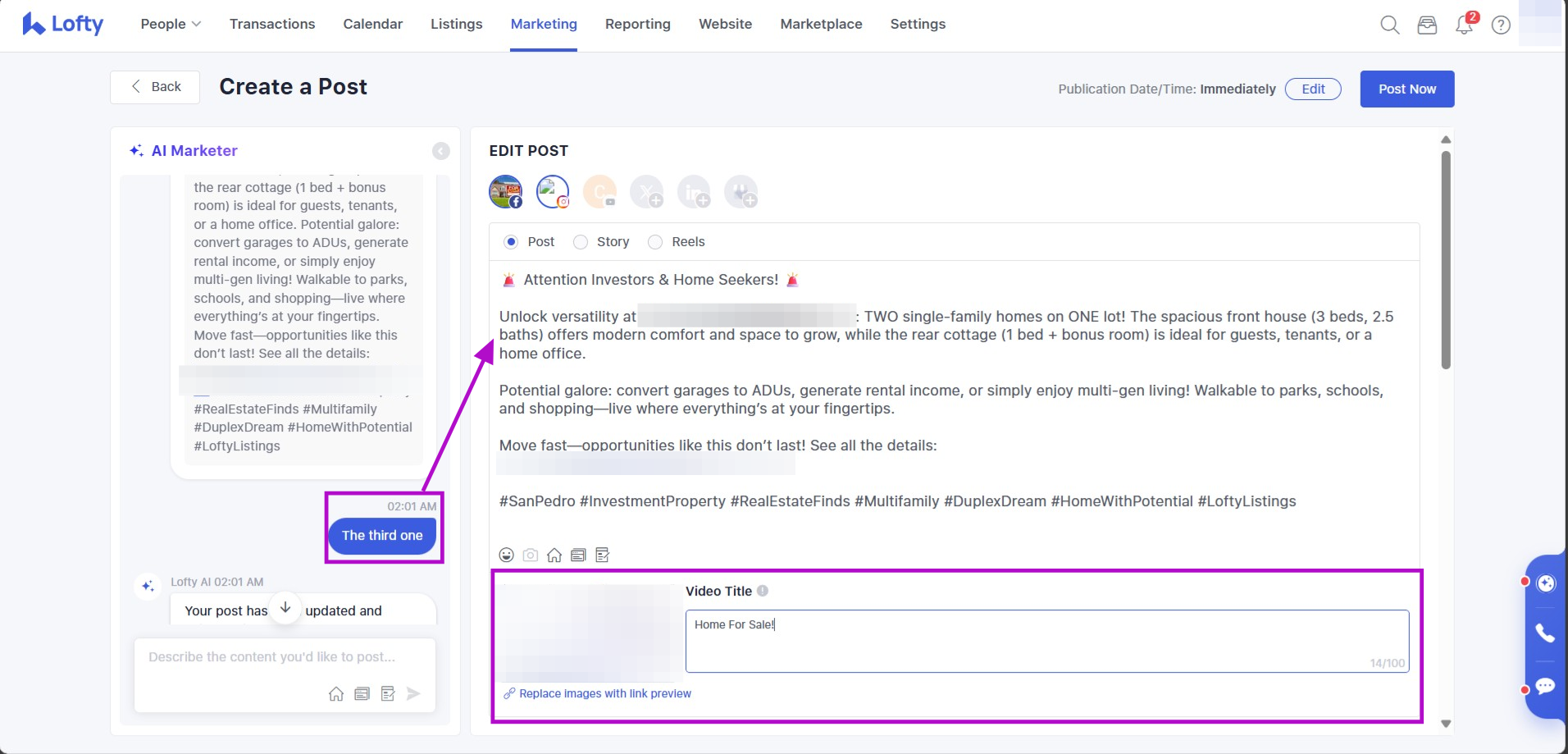Screen dimensions: 1568x754
Task: Go to the Listings tab
Action: (x=456, y=25)
